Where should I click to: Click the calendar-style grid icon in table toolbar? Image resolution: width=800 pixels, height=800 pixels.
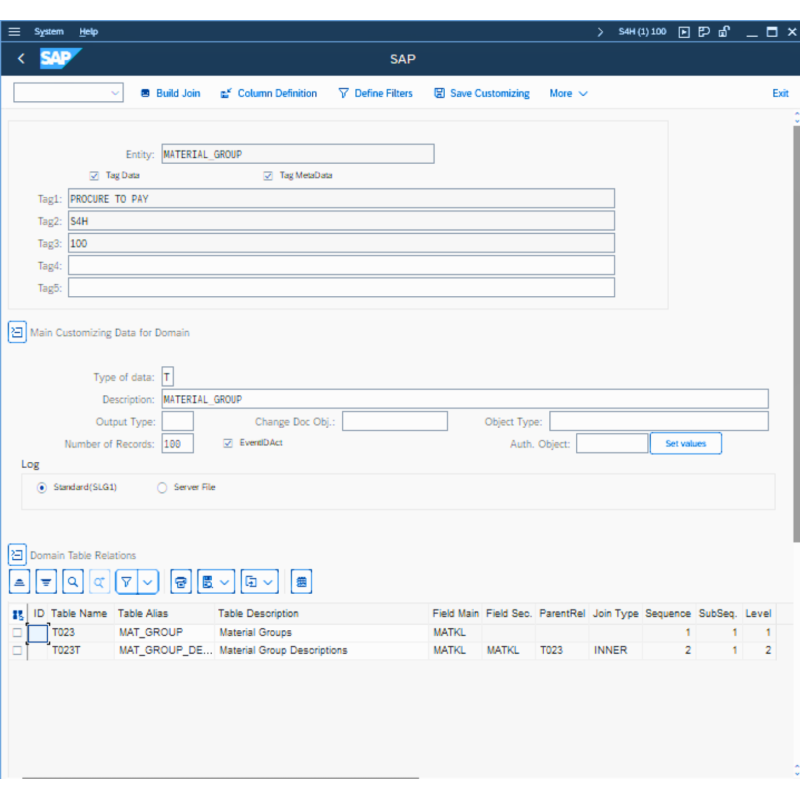pyautogui.click(x=302, y=581)
